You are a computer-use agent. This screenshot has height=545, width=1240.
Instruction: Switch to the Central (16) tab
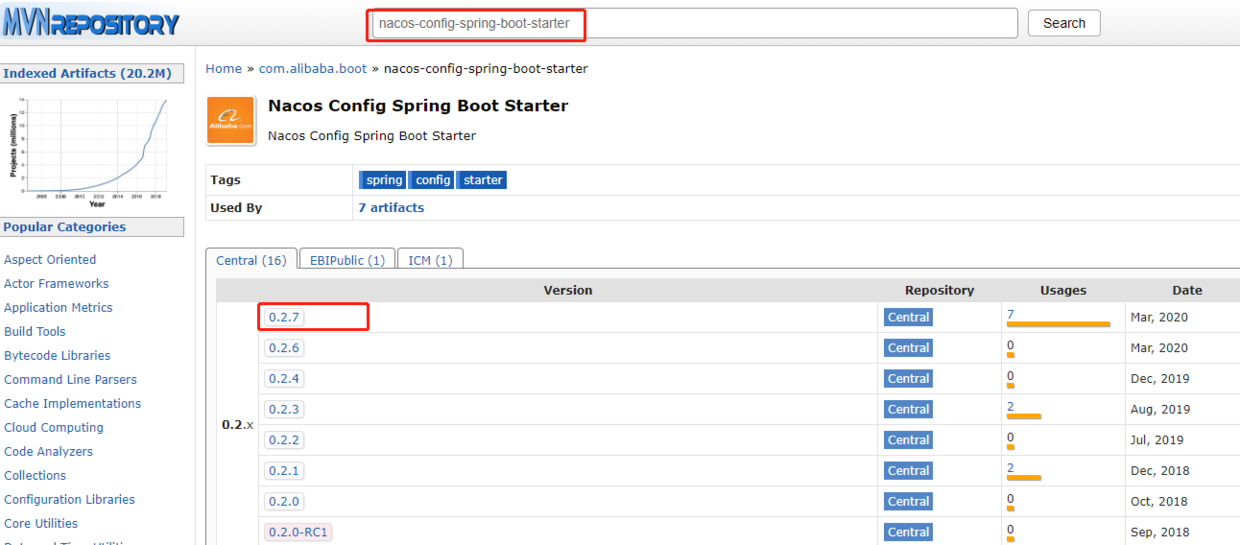coord(251,260)
